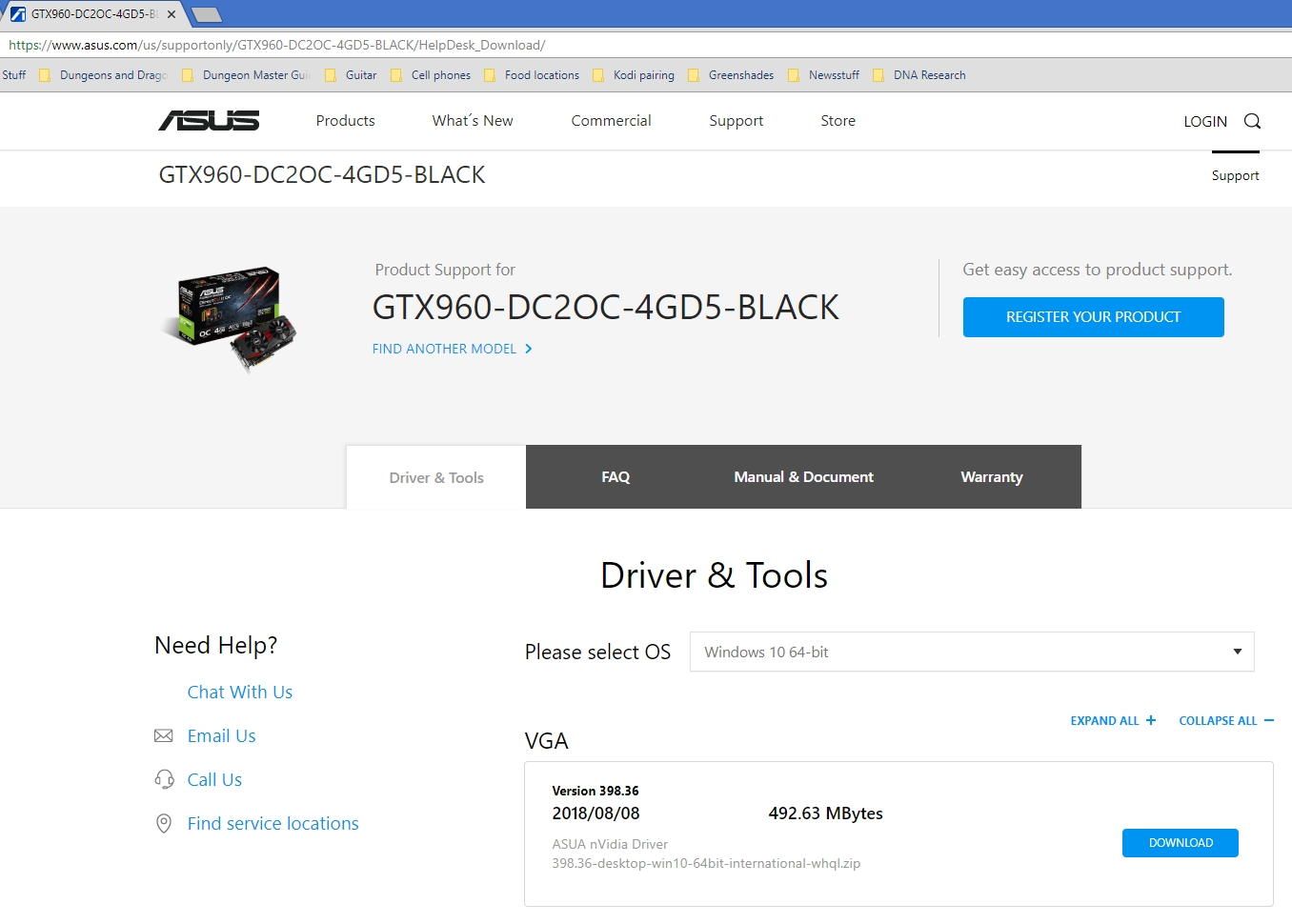Click the Find Another Model chevron
Image resolution: width=1292 pixels, height=924 pixels.
pos(529,349)
